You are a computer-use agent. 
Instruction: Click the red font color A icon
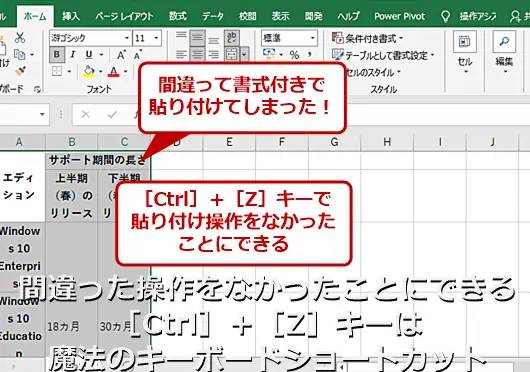point(114,71)
